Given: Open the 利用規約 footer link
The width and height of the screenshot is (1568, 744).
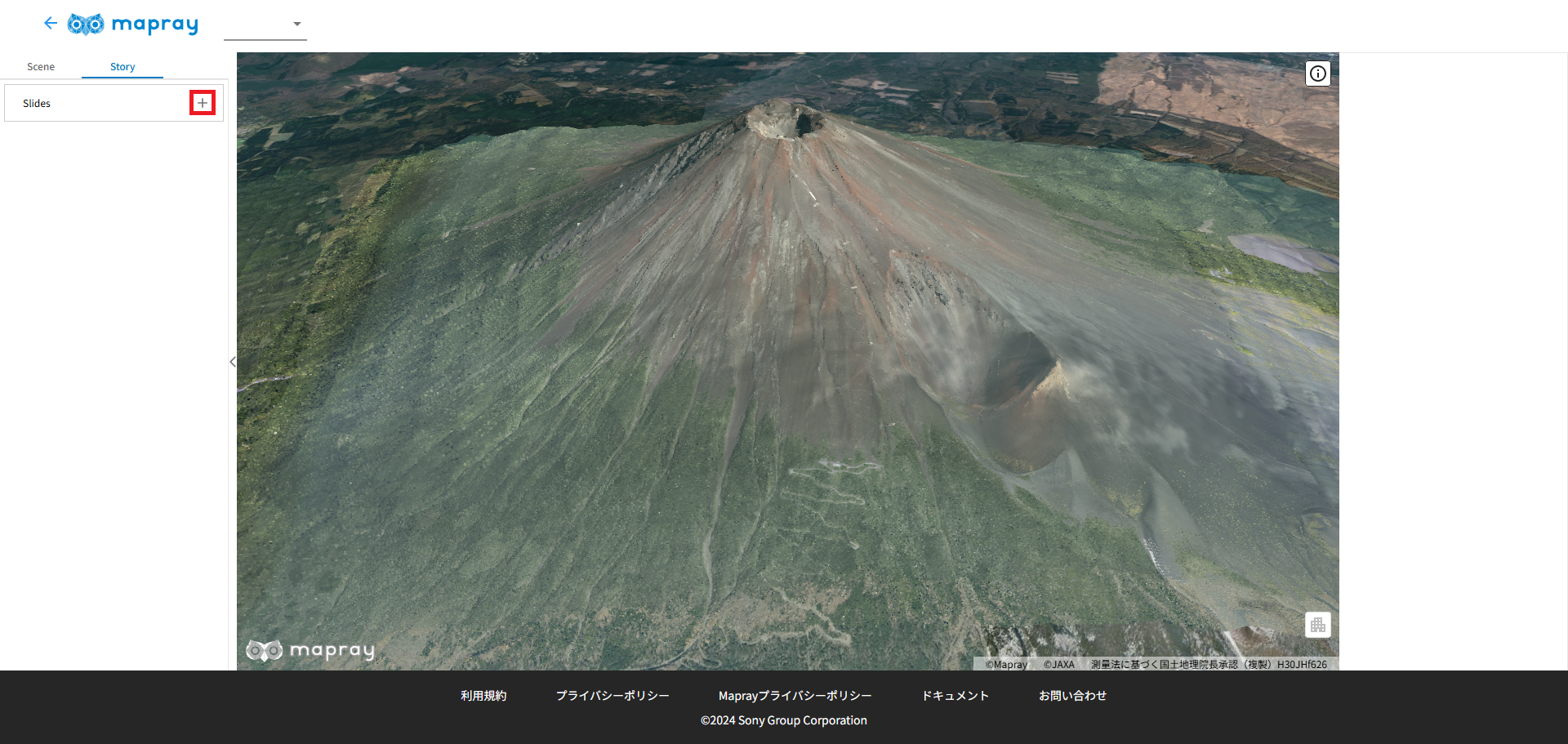Looking at the screenshot, I should [483, 696].
